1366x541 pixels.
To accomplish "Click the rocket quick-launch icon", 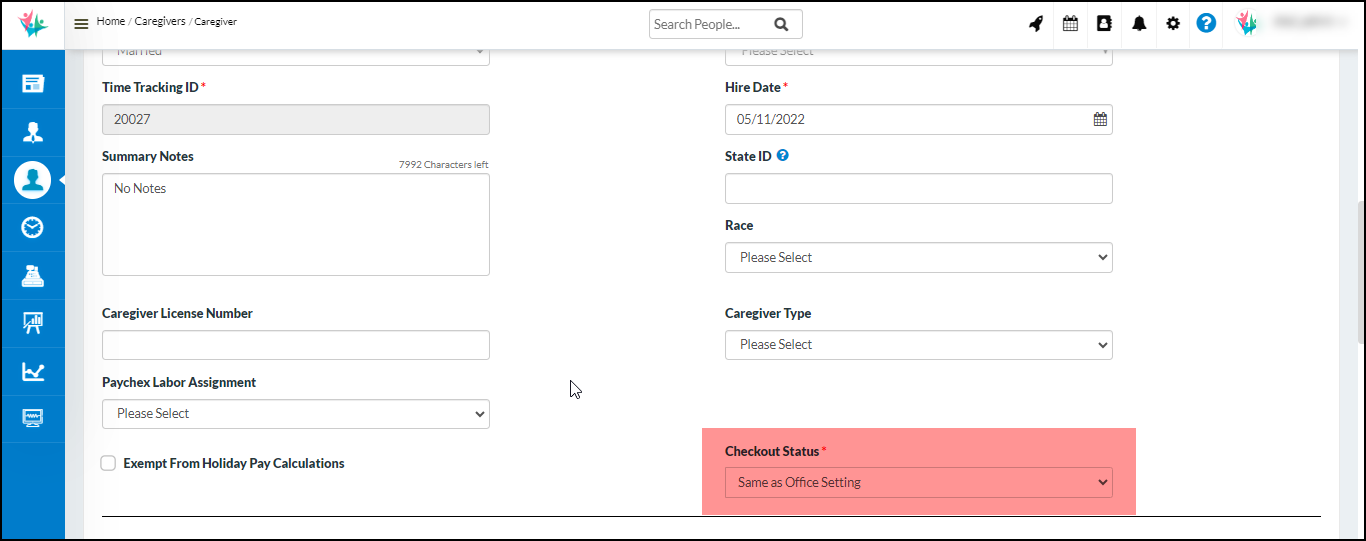I will (1036, 24).
